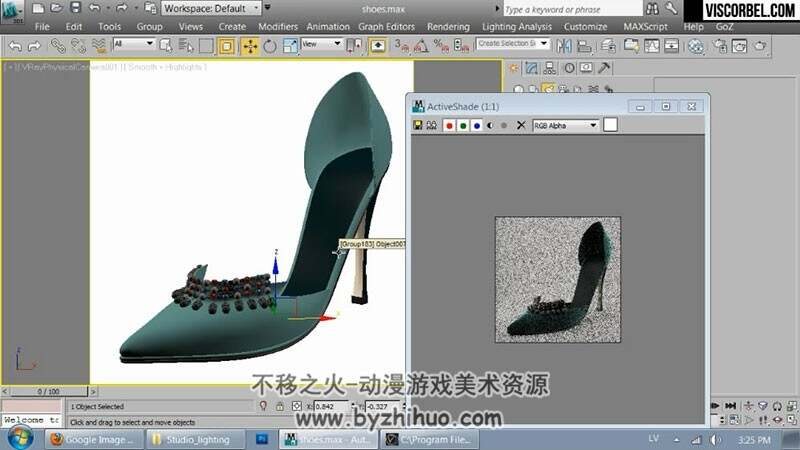Viewport: 800px width, 450px height.
Task: Click the Save File floppy disk icon
Action: [x=76, y=8]
